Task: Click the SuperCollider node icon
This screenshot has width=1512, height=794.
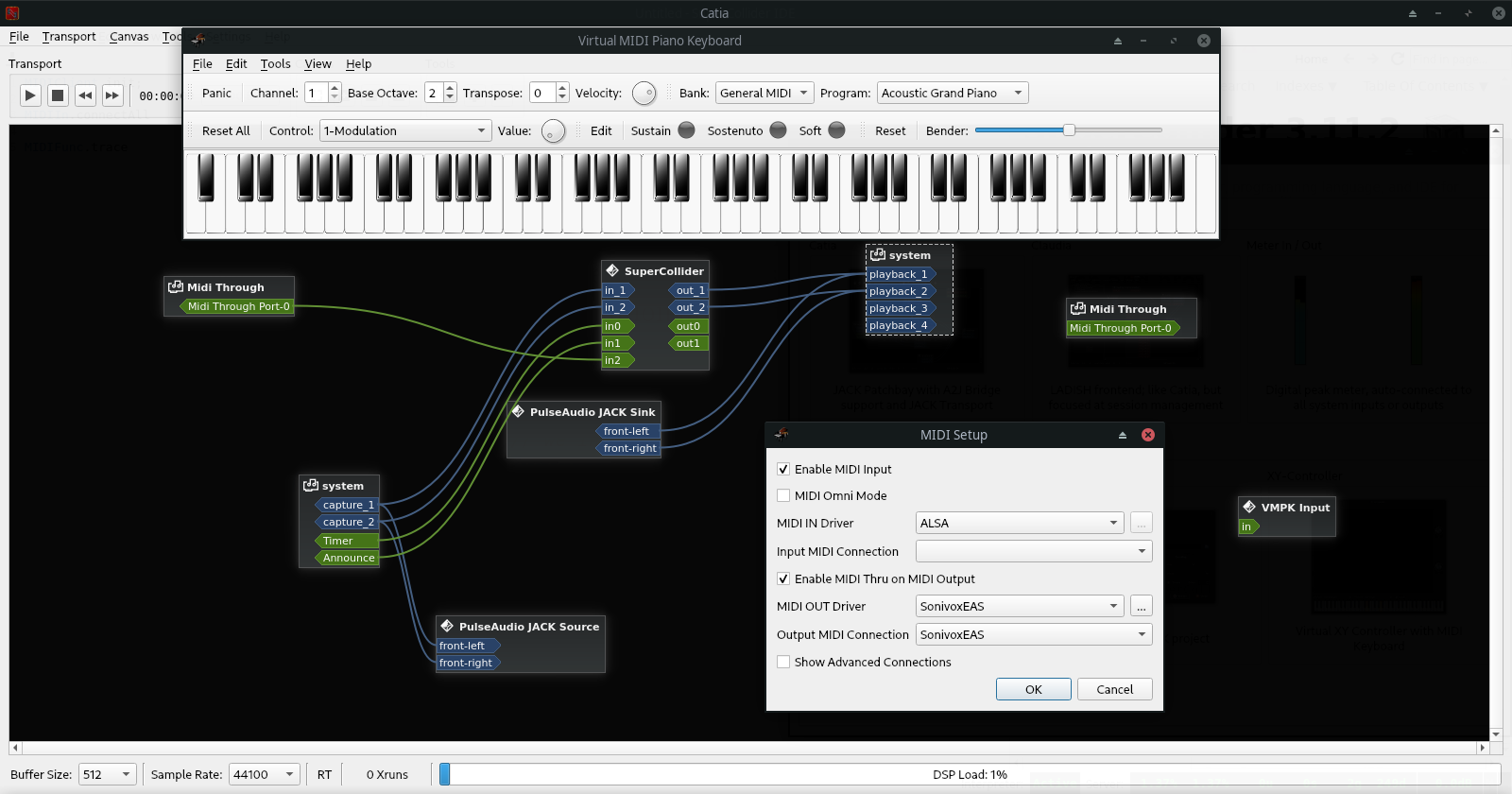Action: point(612,270)
